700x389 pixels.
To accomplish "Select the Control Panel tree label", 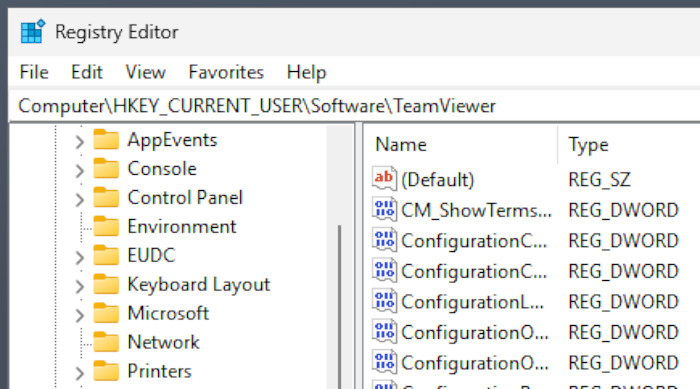I will click(x=185, y=197).
